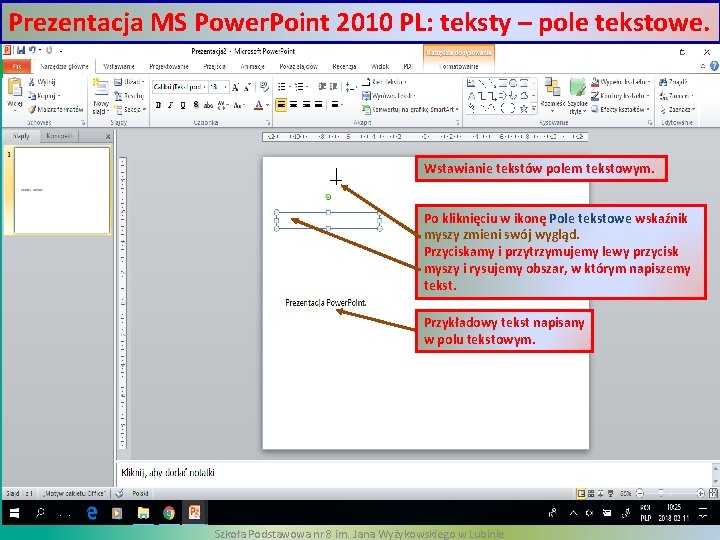The image size is (720, 540).
Task: Select the star shape in shapes gallery
Action: 523,109
